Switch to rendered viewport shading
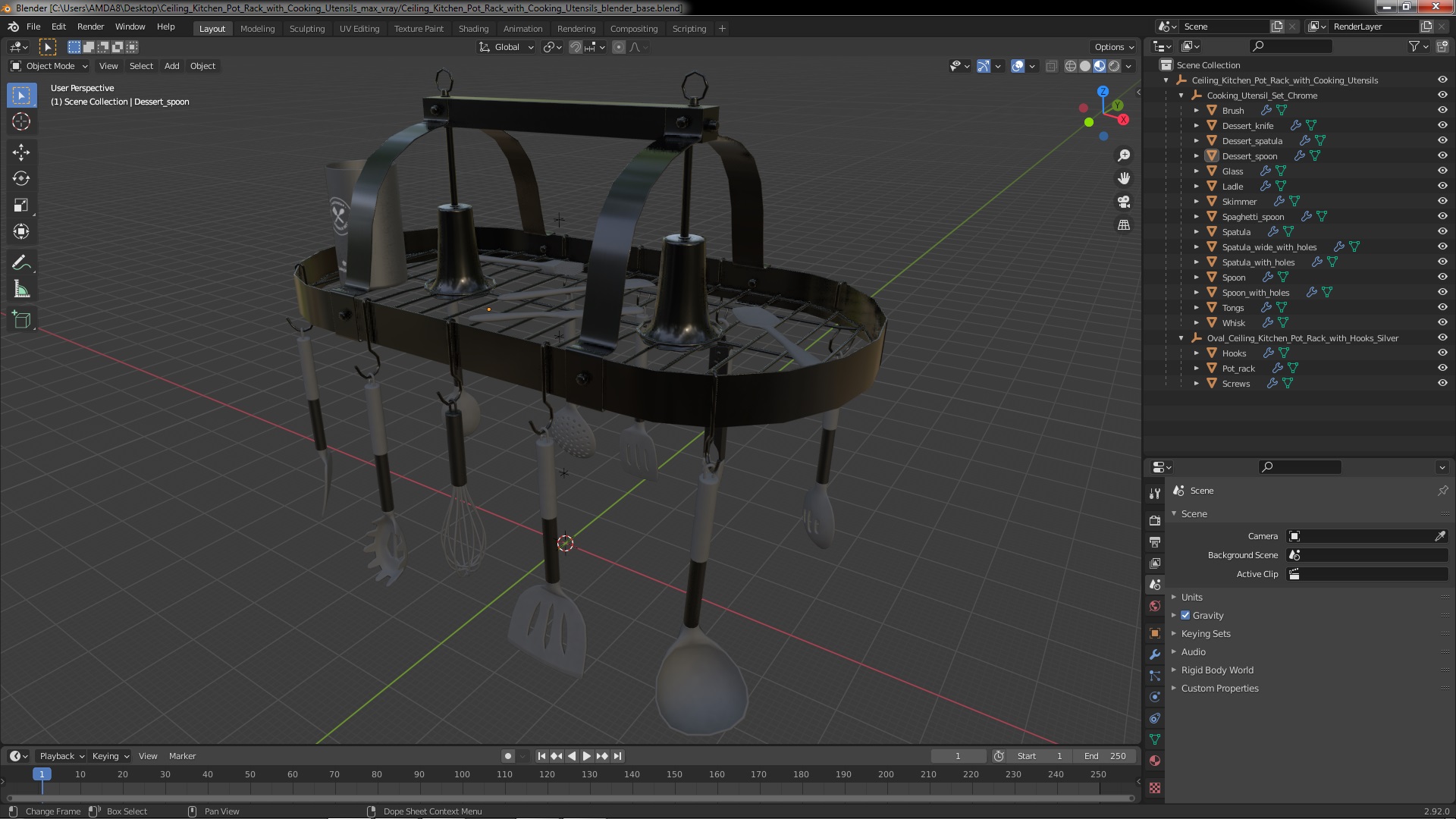The image size is (1456, 819). tap(1114, 66)
